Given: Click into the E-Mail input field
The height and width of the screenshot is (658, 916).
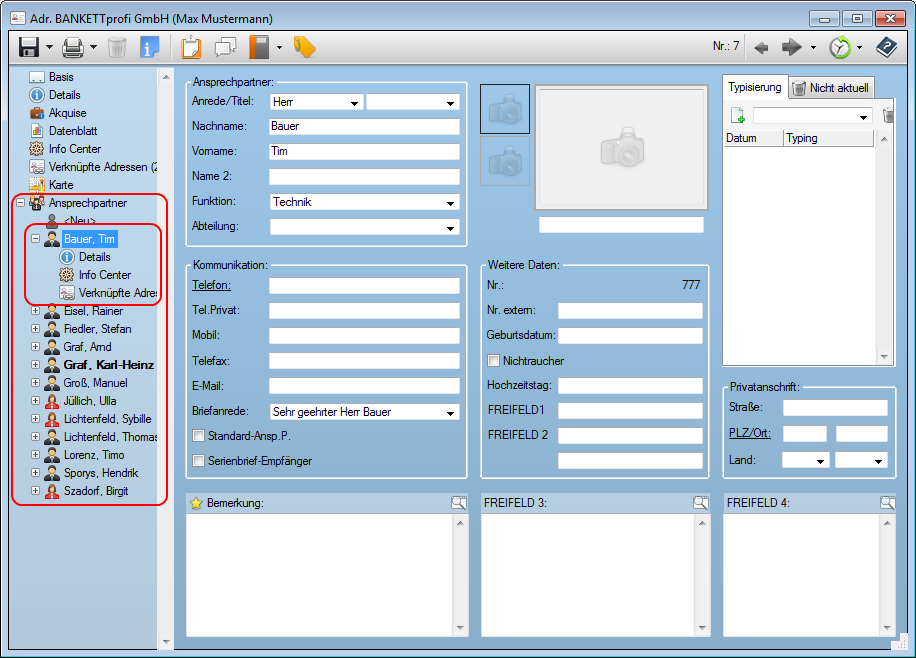Looking at the screenshot, I should point(364,386).
